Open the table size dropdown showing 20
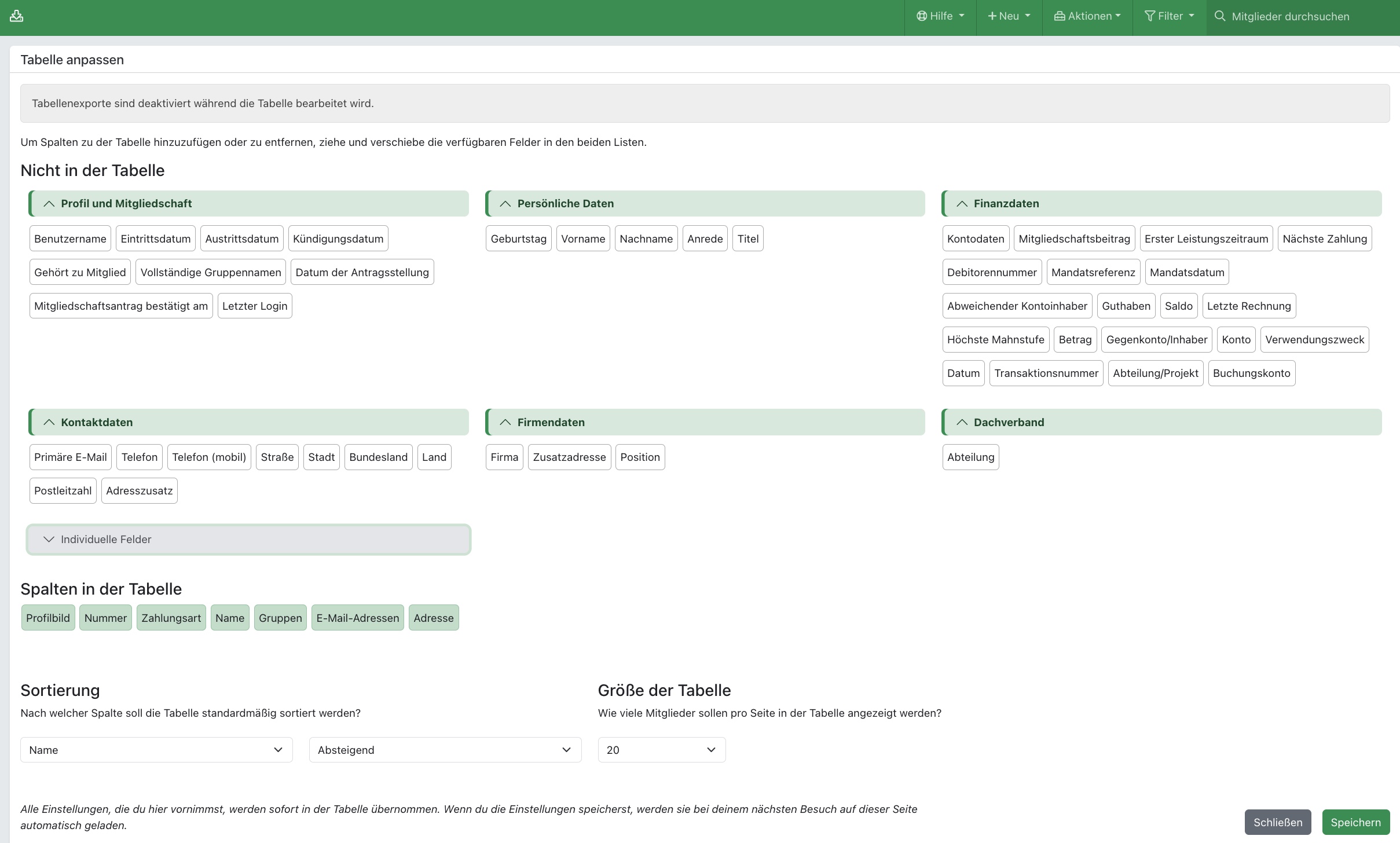The width and height of the screenshot is (1400, 843). [x=662, y=750]
